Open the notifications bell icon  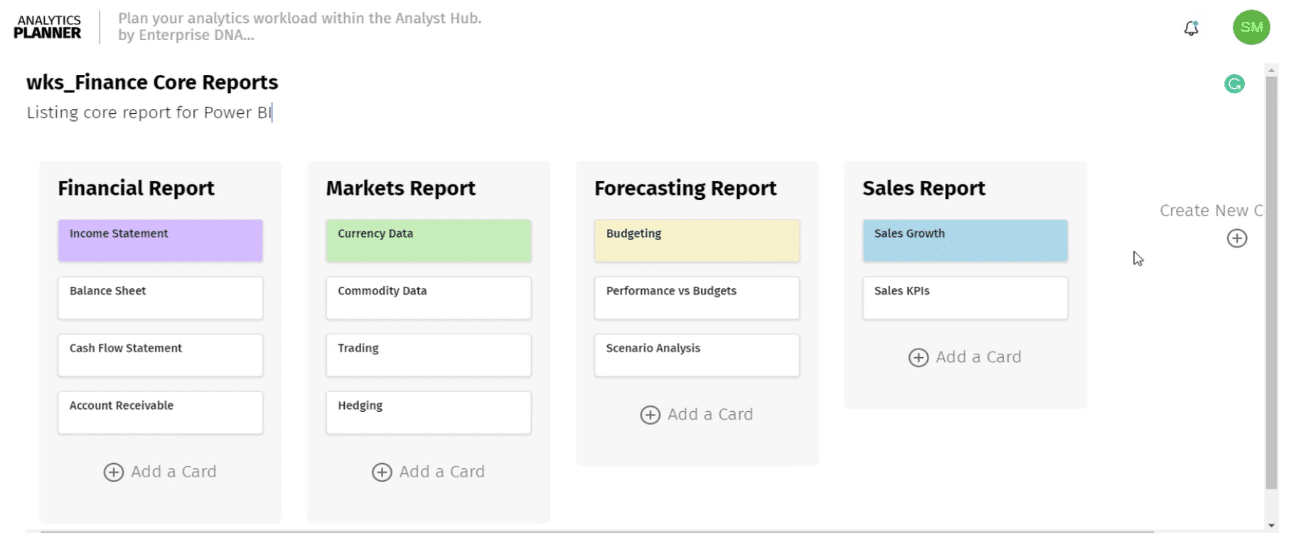[1191, 28]
